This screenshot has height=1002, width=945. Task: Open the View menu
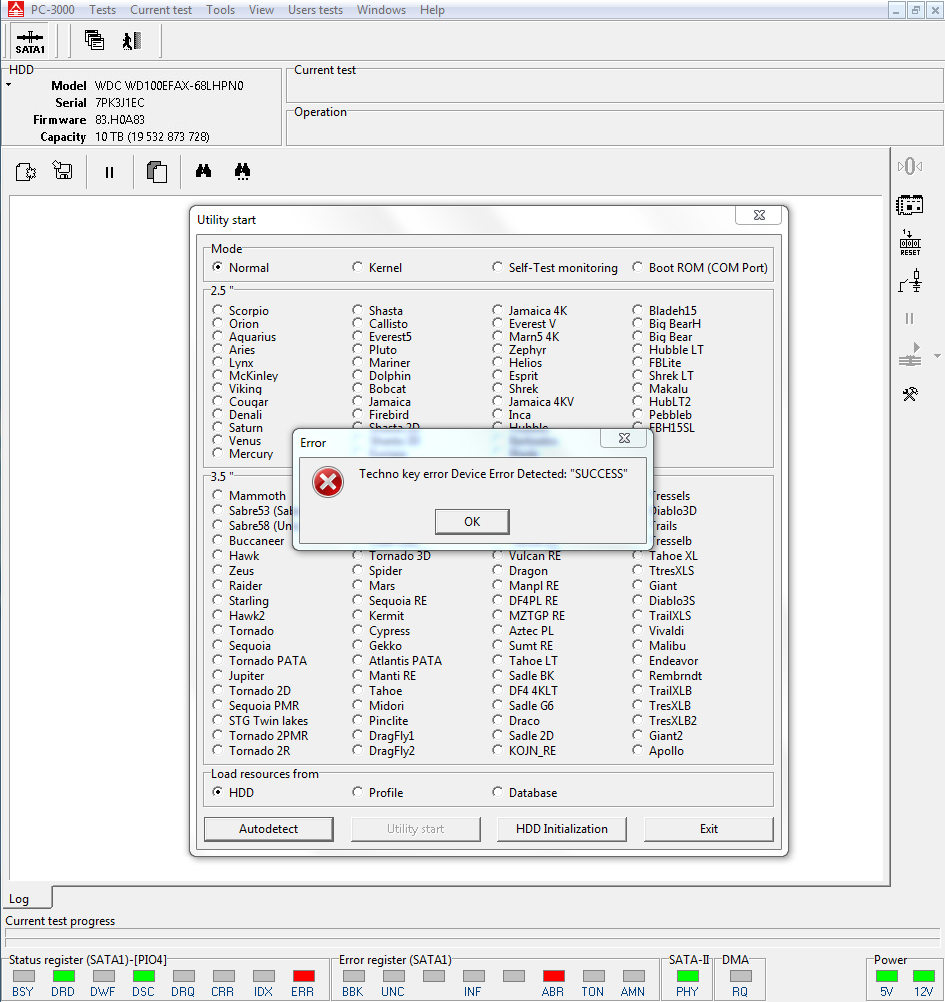(x=261, y=10)
